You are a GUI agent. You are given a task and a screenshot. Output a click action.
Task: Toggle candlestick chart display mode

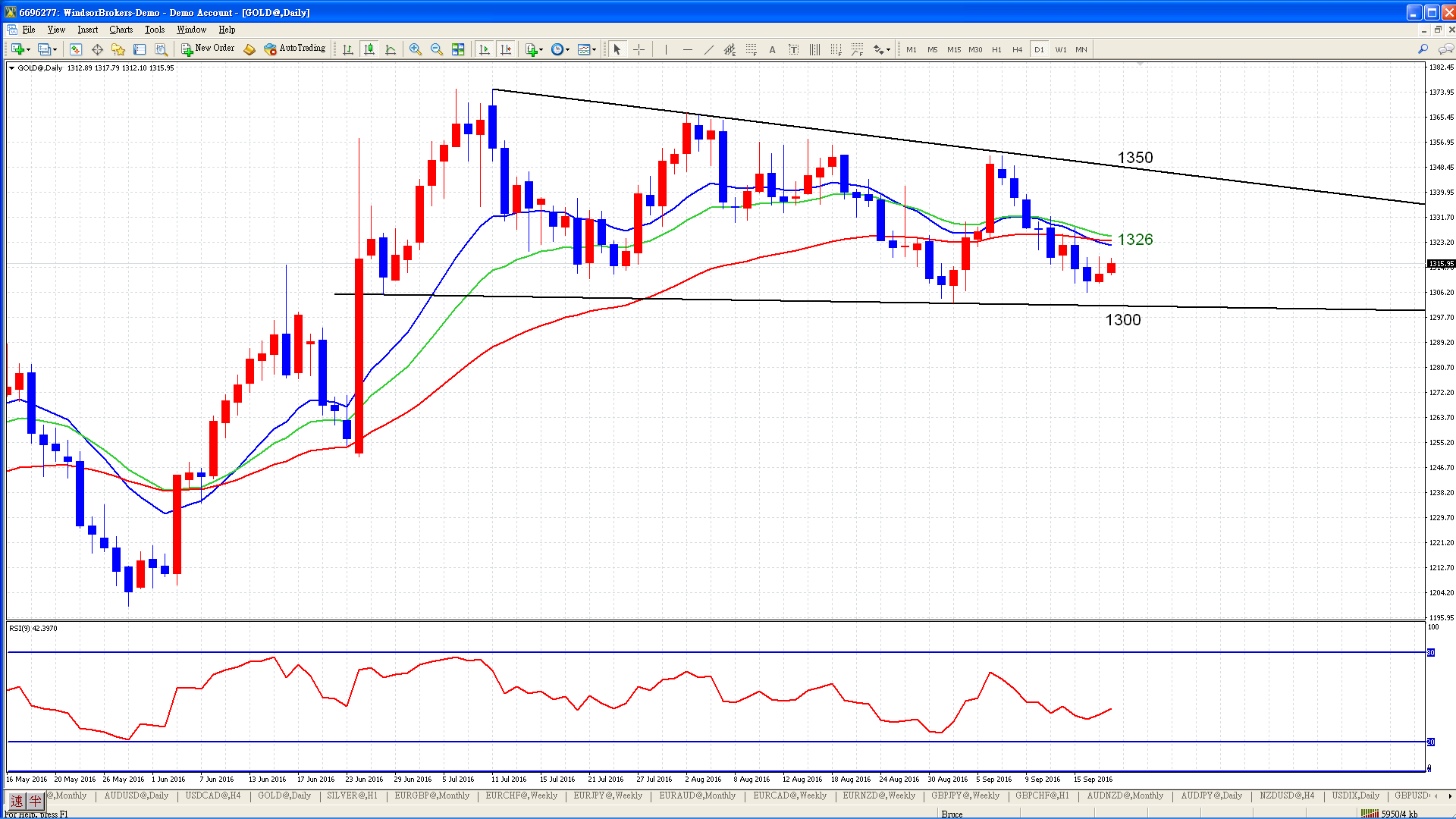(x=369, y=49)
